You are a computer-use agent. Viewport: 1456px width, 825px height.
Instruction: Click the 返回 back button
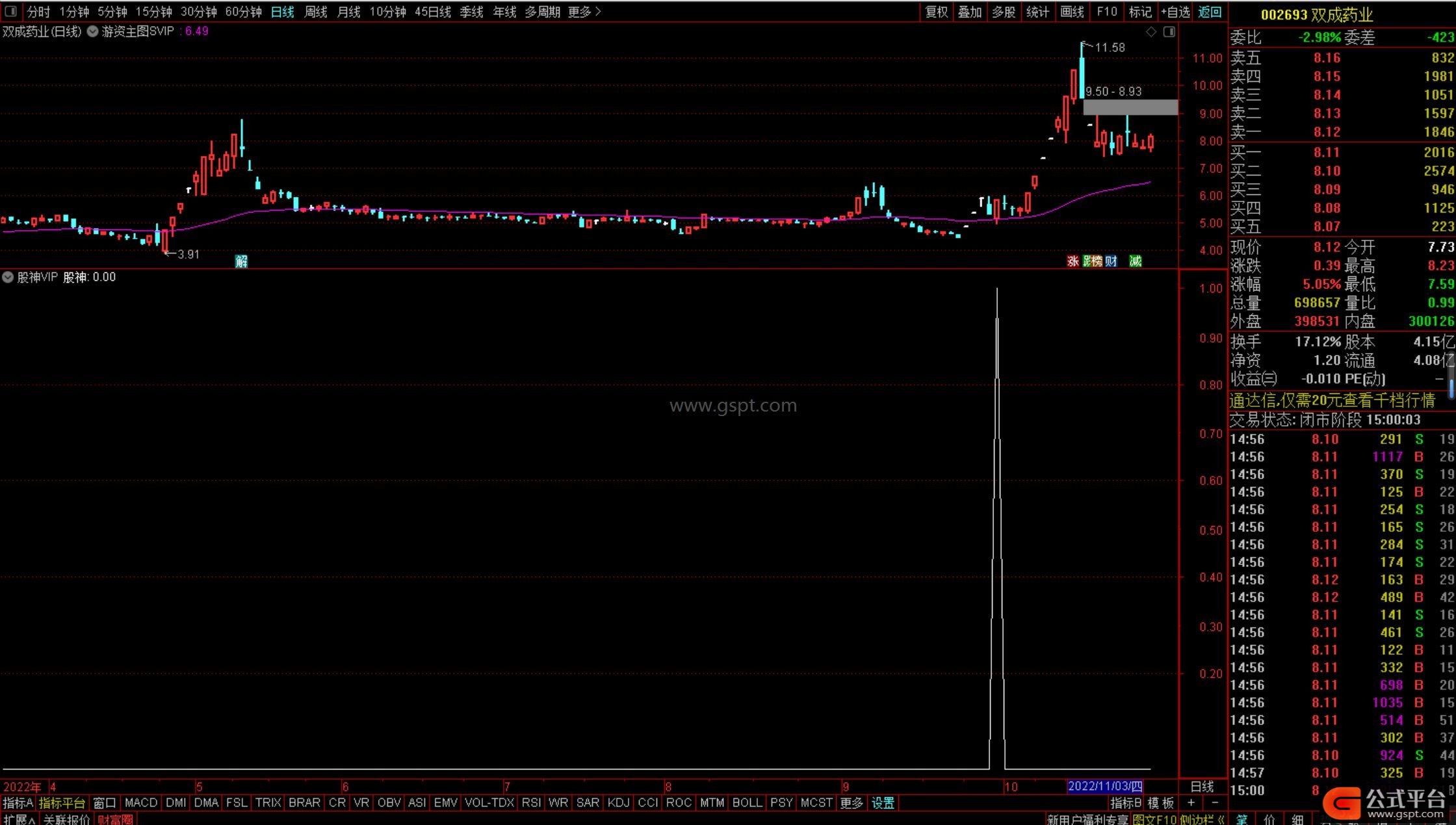[x=1210, y=12]
